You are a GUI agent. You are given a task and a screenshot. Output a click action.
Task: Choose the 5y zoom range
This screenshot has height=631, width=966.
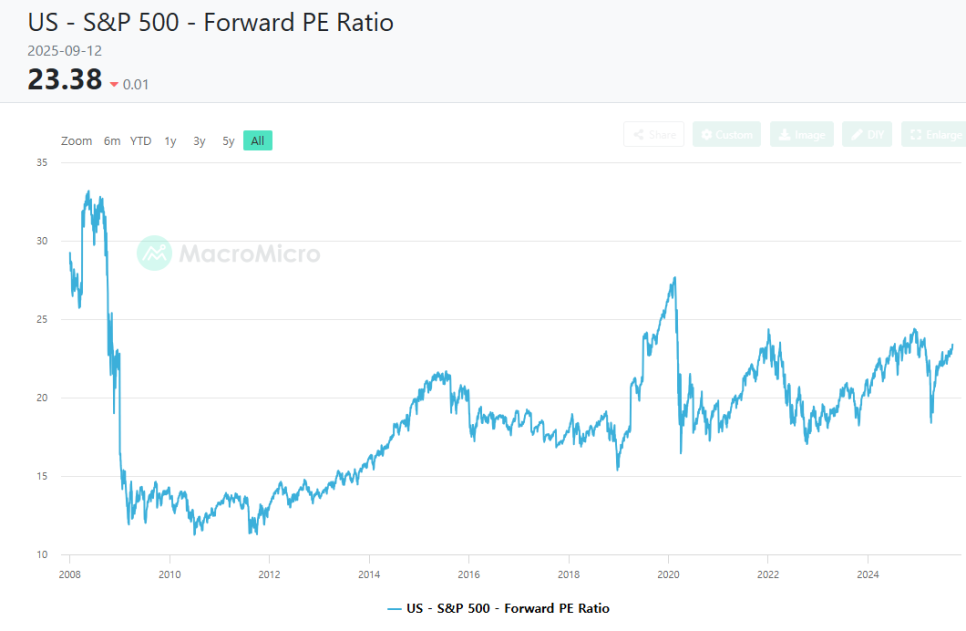coord(228,141)
